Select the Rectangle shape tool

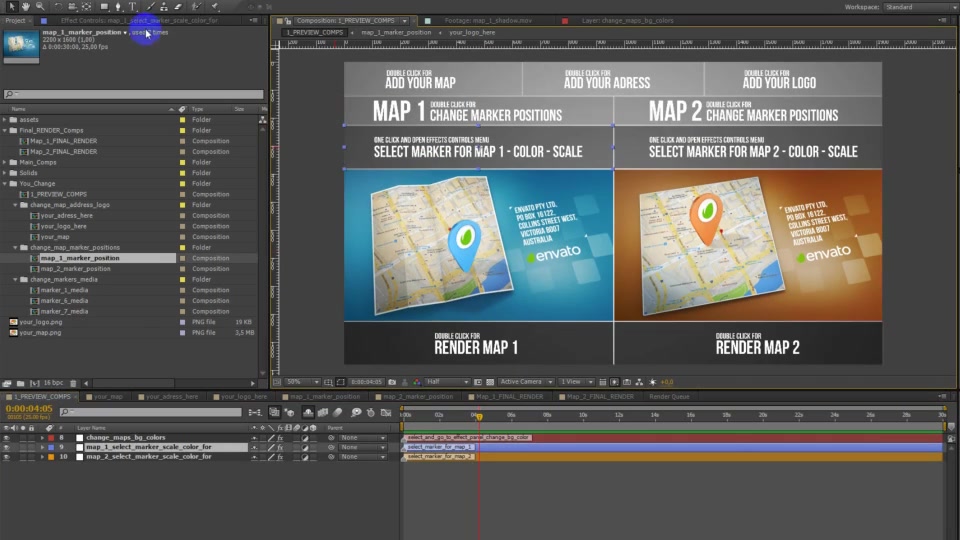click(x=104, y=6)
